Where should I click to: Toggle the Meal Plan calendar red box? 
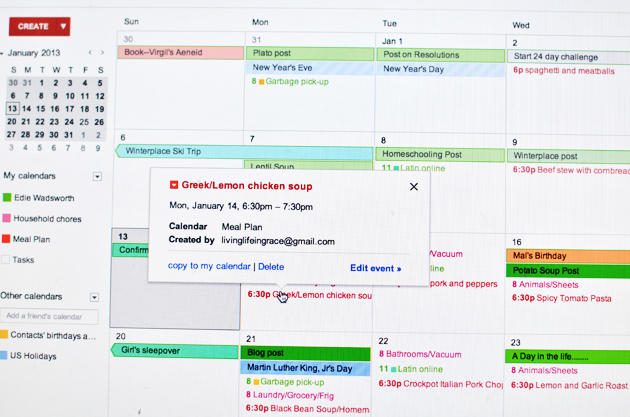[x=6, y=239]
